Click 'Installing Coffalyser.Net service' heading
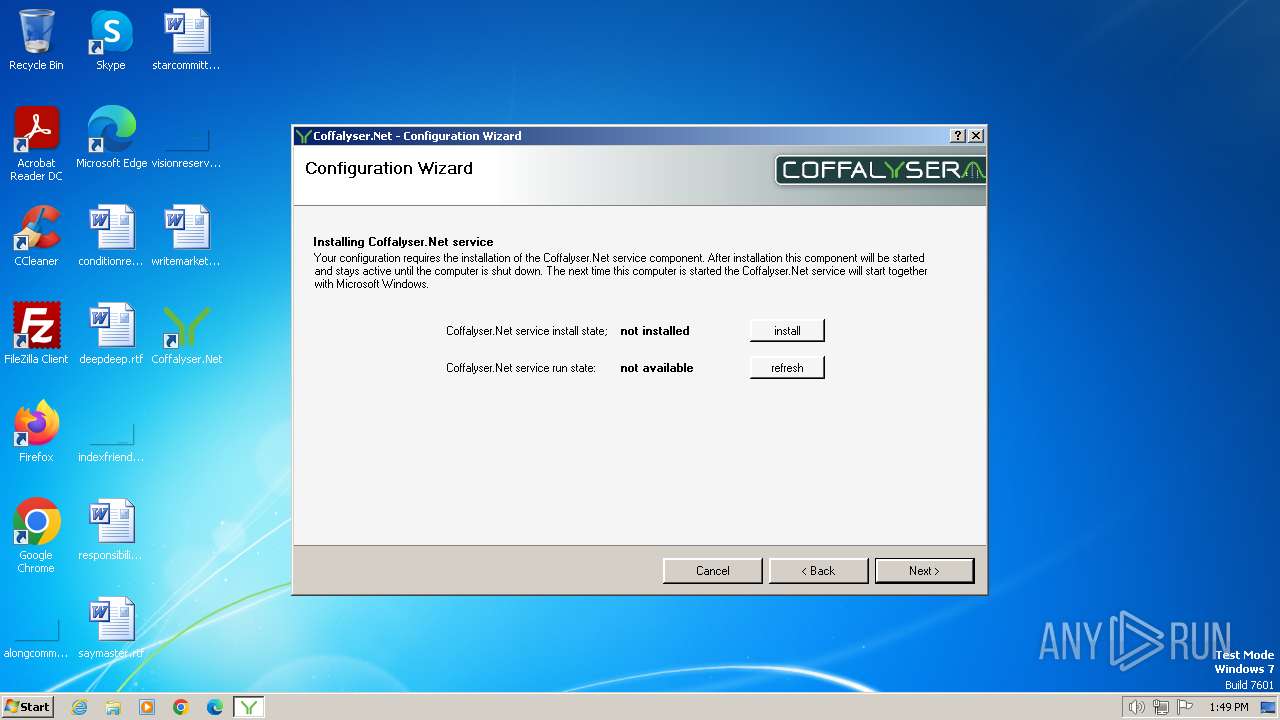 (x=403, y=242)
